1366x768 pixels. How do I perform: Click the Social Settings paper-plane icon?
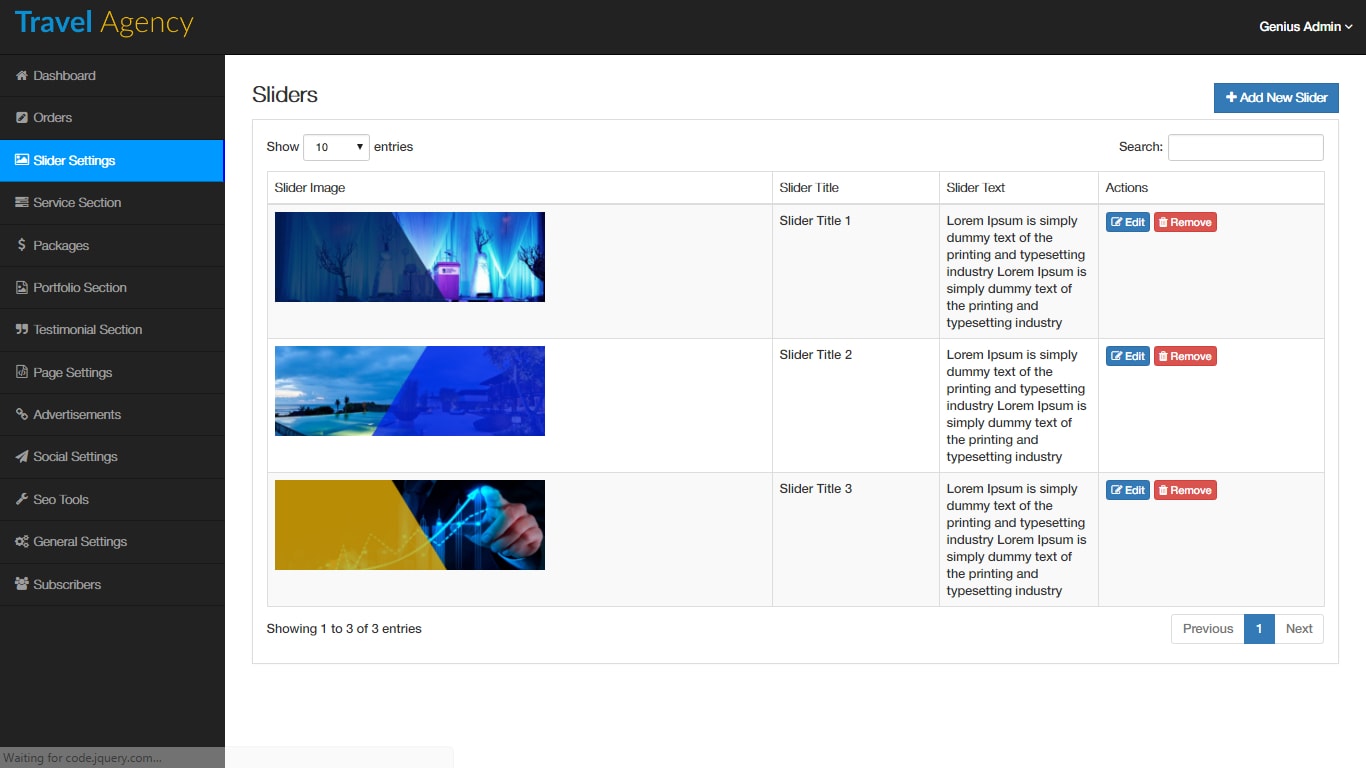21,456
